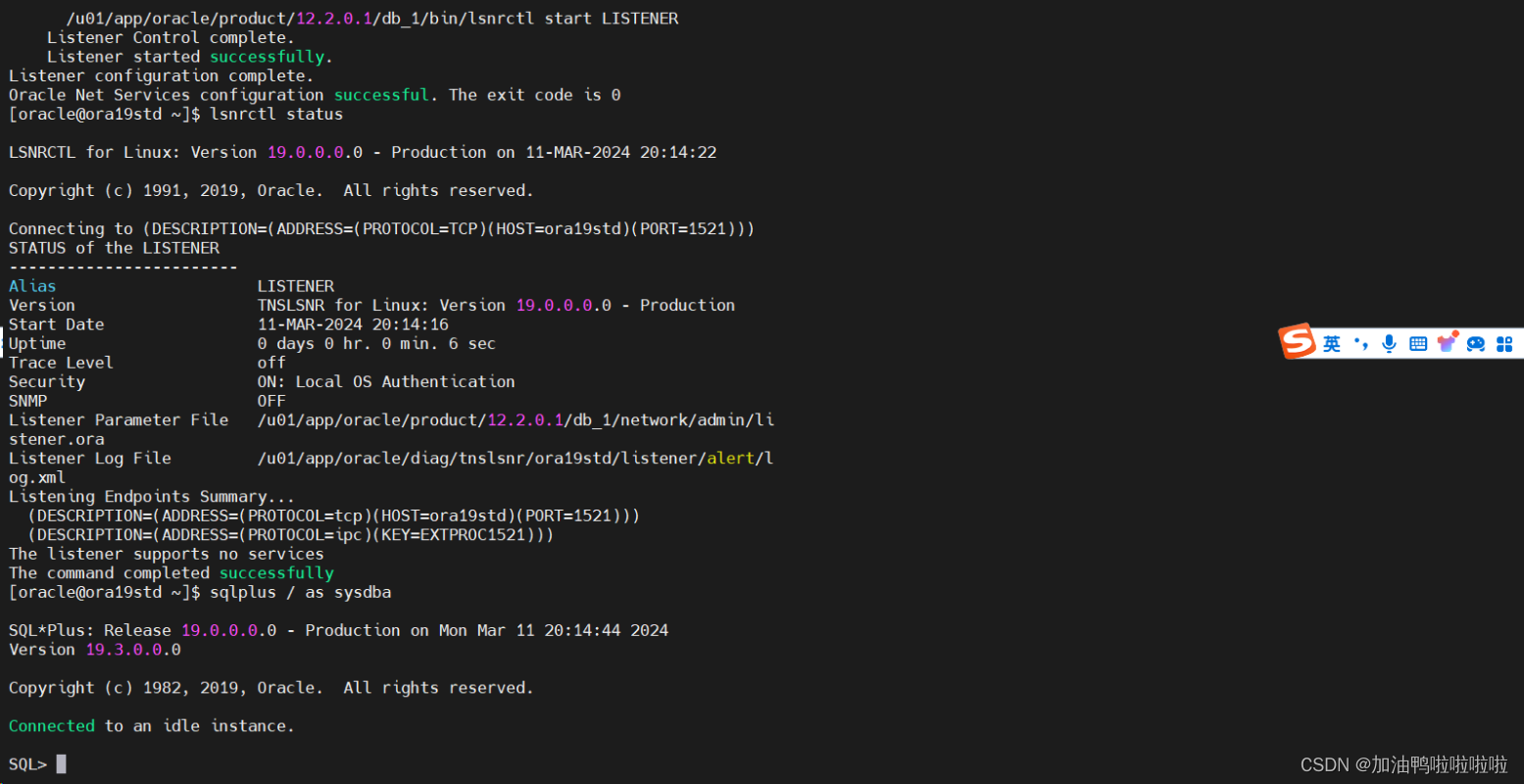Click the 'LISTENER' alias value

[296, 286]
